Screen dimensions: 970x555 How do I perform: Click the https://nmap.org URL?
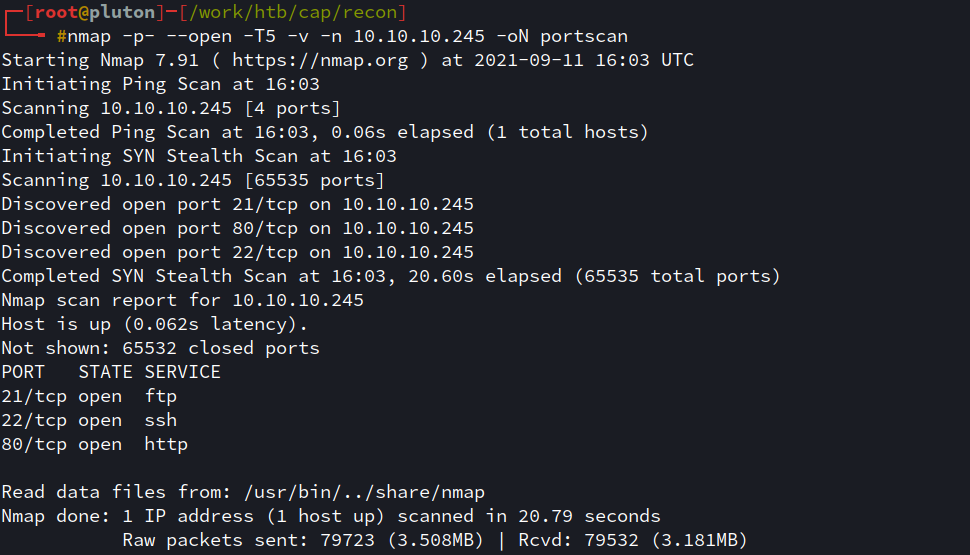[320, 61]
